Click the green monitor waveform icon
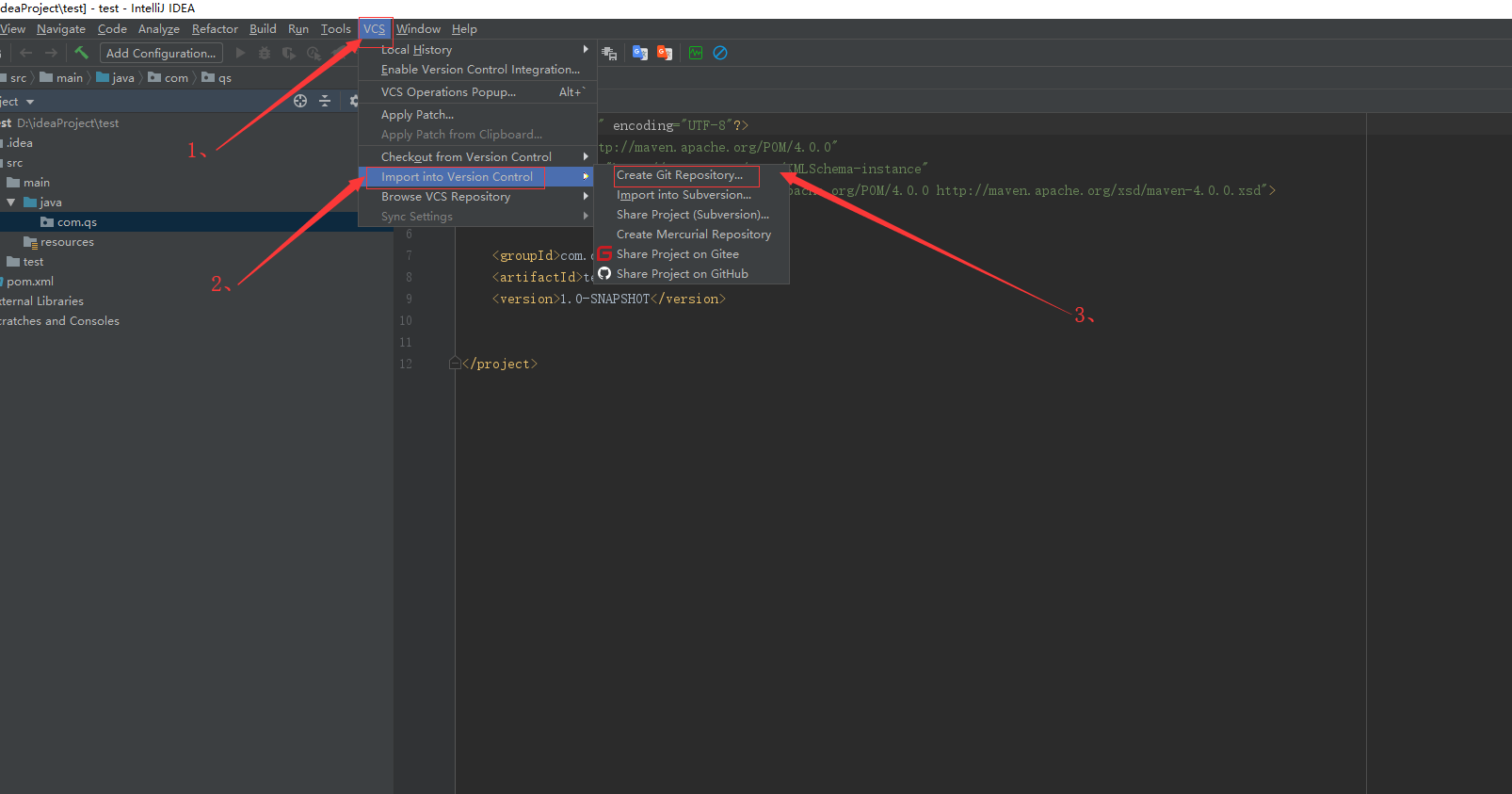1512x794 pixels. (x=696, y=53)
